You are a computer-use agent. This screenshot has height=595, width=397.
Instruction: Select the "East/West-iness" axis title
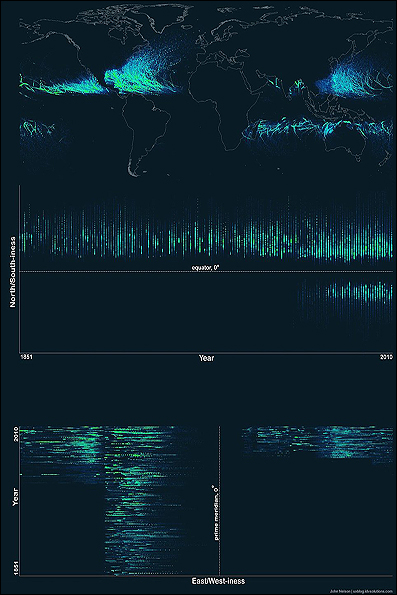(x=218, y=581)
